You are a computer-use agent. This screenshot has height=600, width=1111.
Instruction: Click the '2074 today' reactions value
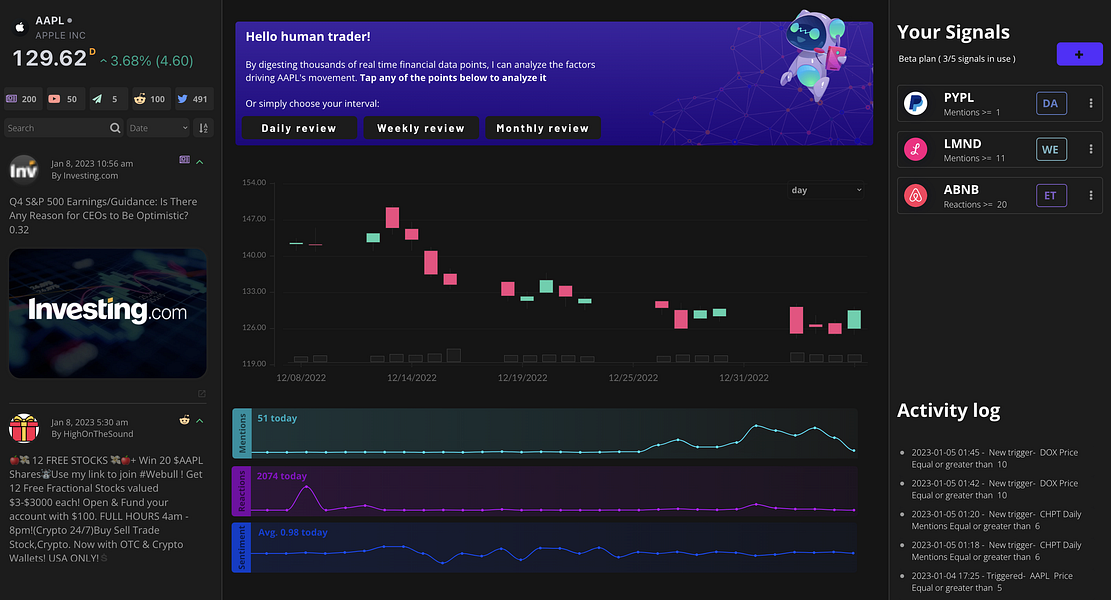coord(282,476)
